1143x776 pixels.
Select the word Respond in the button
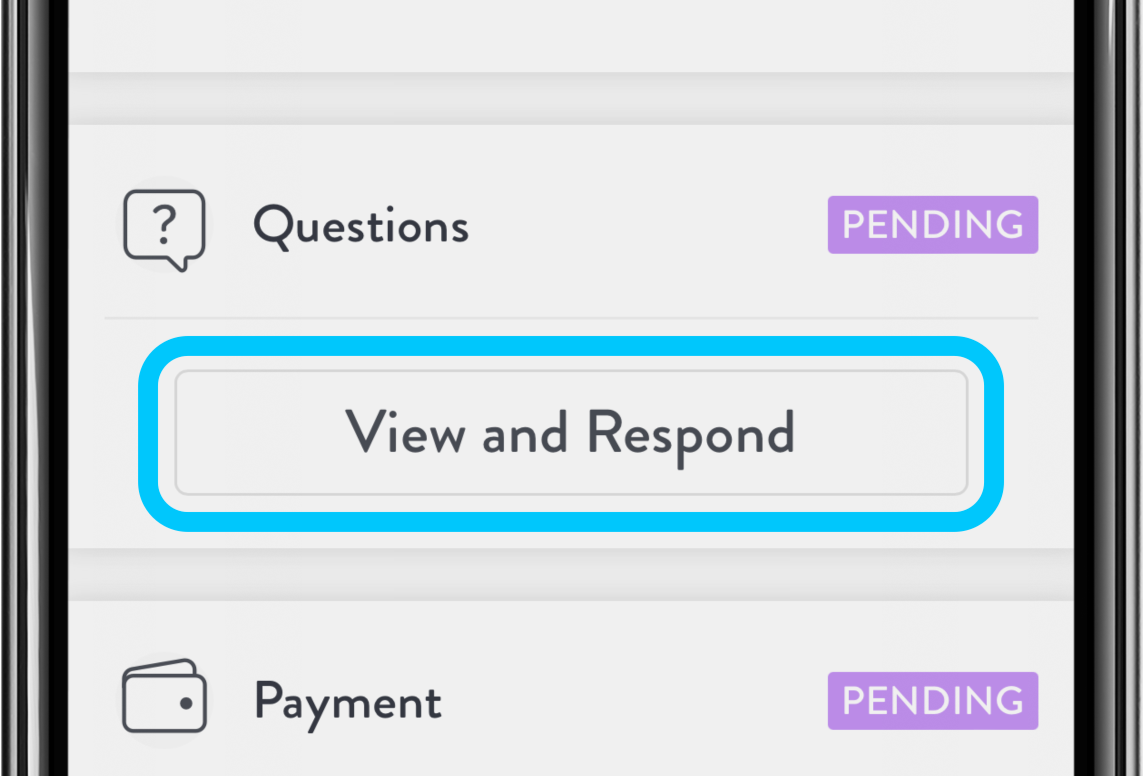coord(690,435)
